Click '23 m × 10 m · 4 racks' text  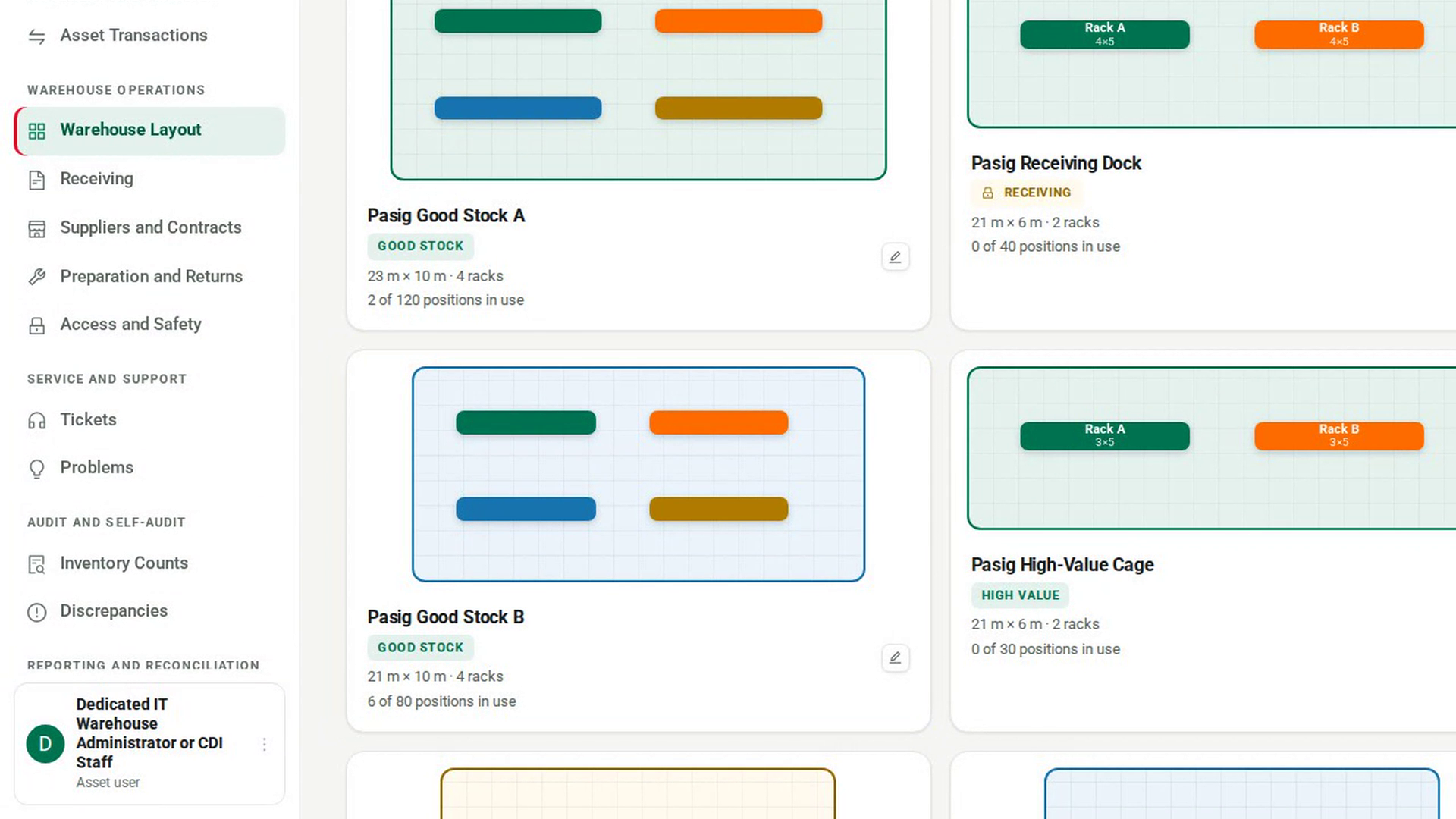(x=435, y=277)
